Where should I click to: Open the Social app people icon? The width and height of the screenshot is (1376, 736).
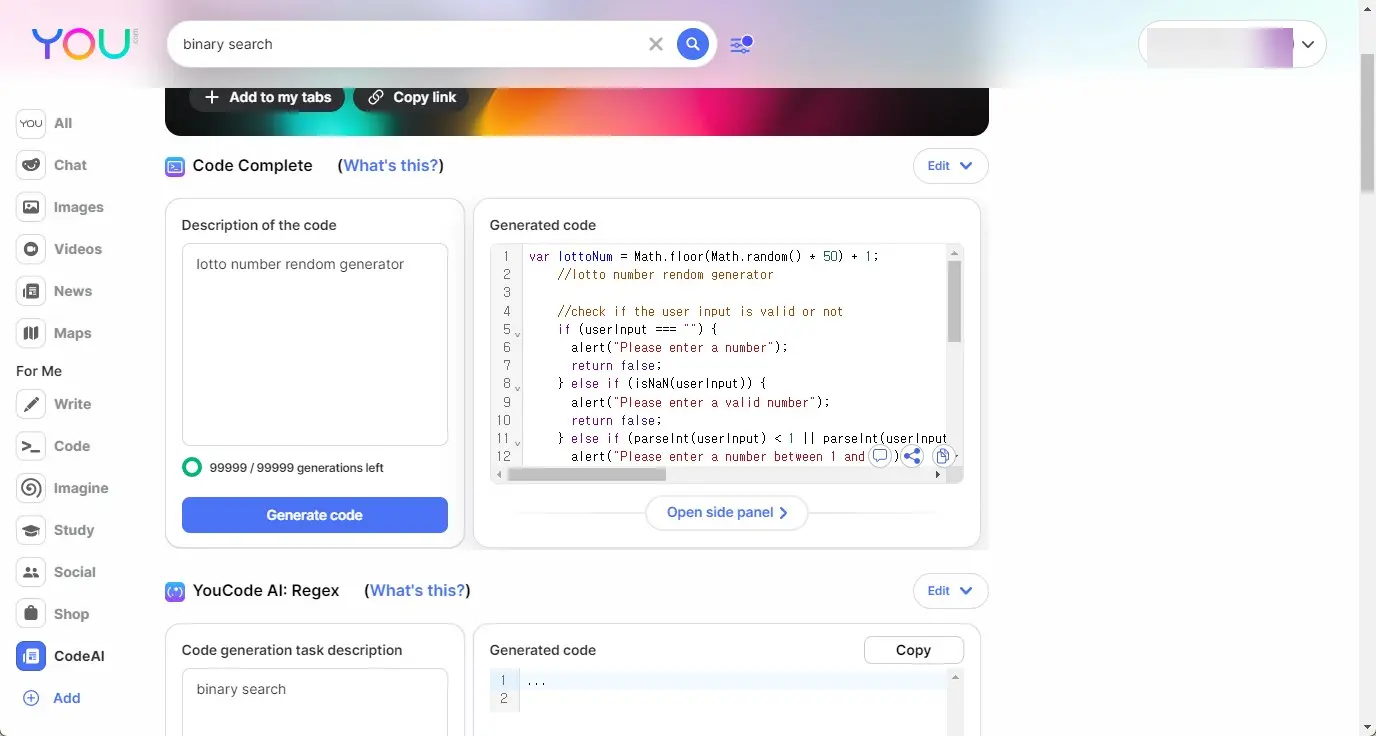(x=31, y=572)
